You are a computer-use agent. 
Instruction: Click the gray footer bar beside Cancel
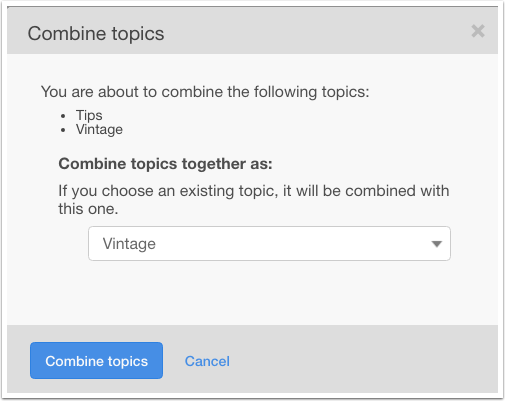[x=363, y=359]
